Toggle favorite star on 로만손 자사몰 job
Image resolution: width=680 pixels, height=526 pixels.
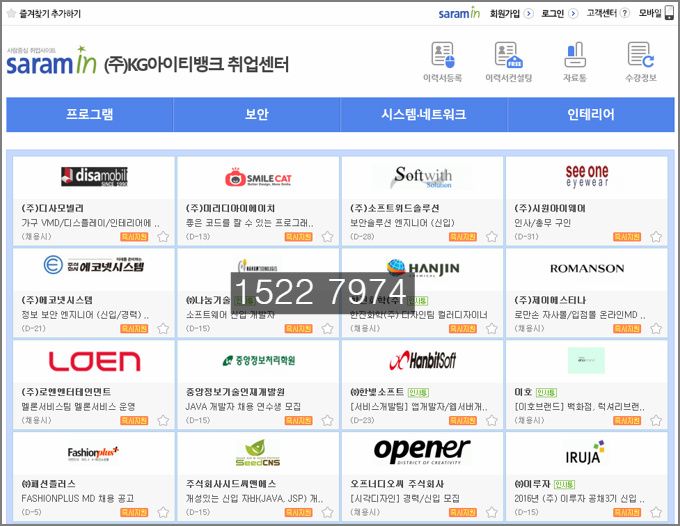point(656,329)
